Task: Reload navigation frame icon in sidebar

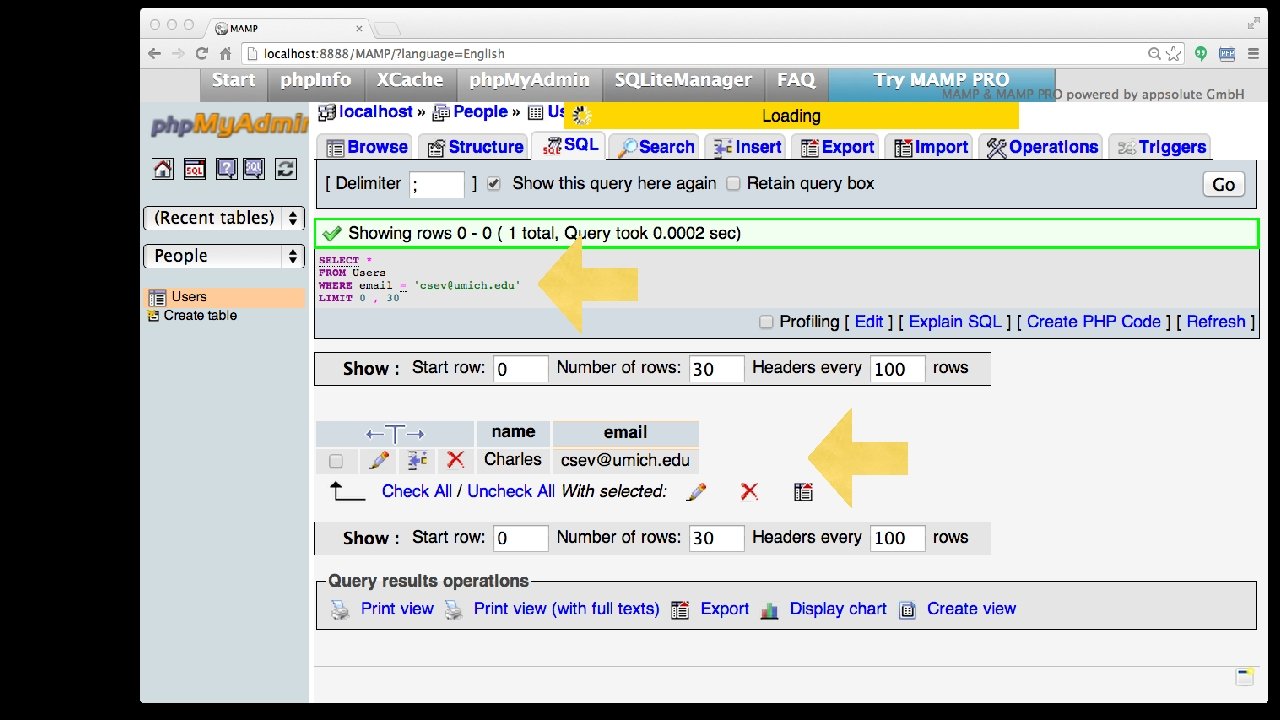Action: click(286, 169)
